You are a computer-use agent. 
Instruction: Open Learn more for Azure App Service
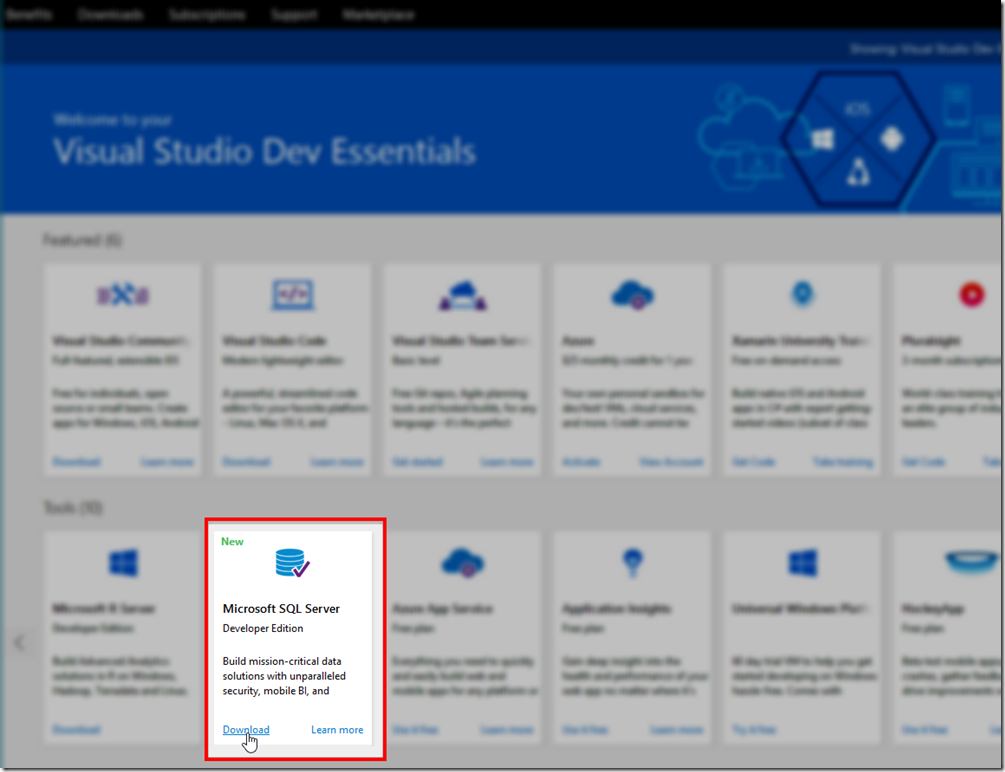[507, 730]
